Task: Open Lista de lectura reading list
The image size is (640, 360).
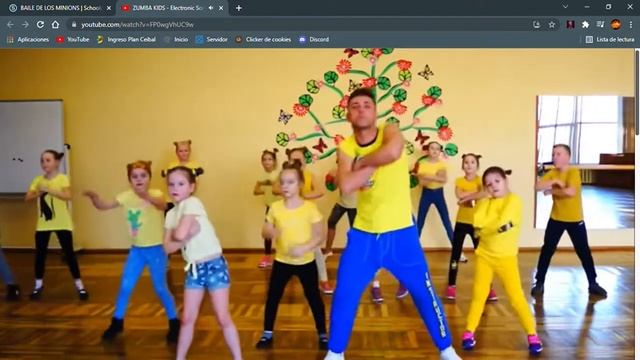Action: (x=610, y=40)
